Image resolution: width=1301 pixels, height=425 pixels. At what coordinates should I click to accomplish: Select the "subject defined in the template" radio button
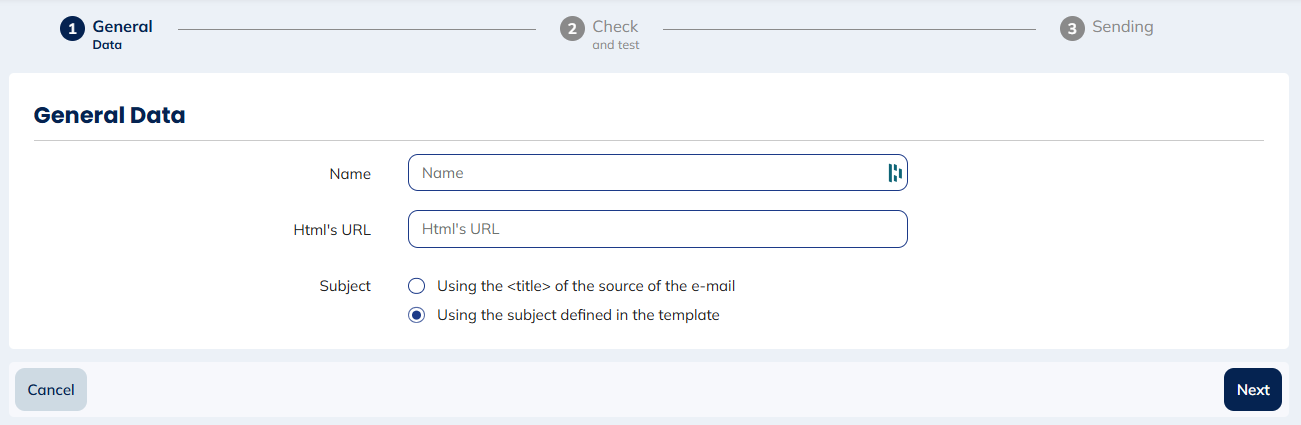[417, 315]
